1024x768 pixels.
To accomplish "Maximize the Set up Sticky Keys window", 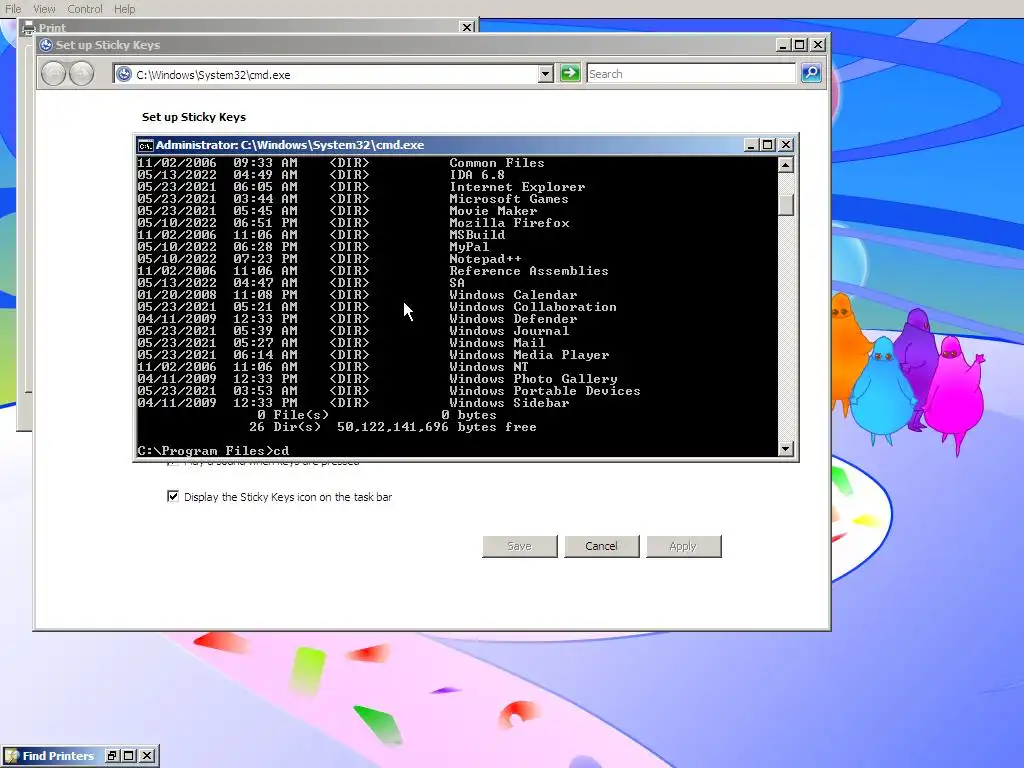I will (x=800, y=45).
